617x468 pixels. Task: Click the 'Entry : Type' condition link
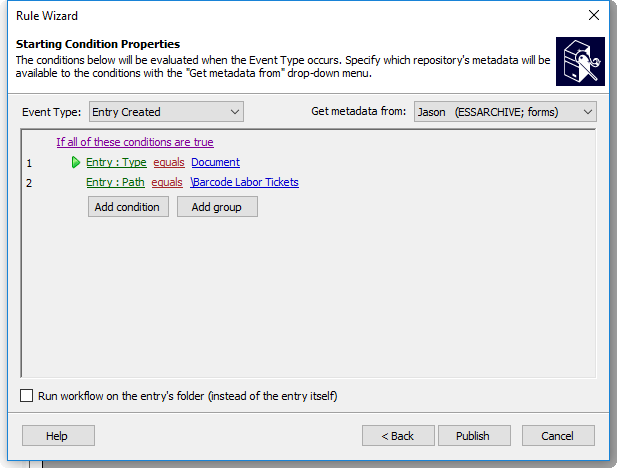point(116,162)
